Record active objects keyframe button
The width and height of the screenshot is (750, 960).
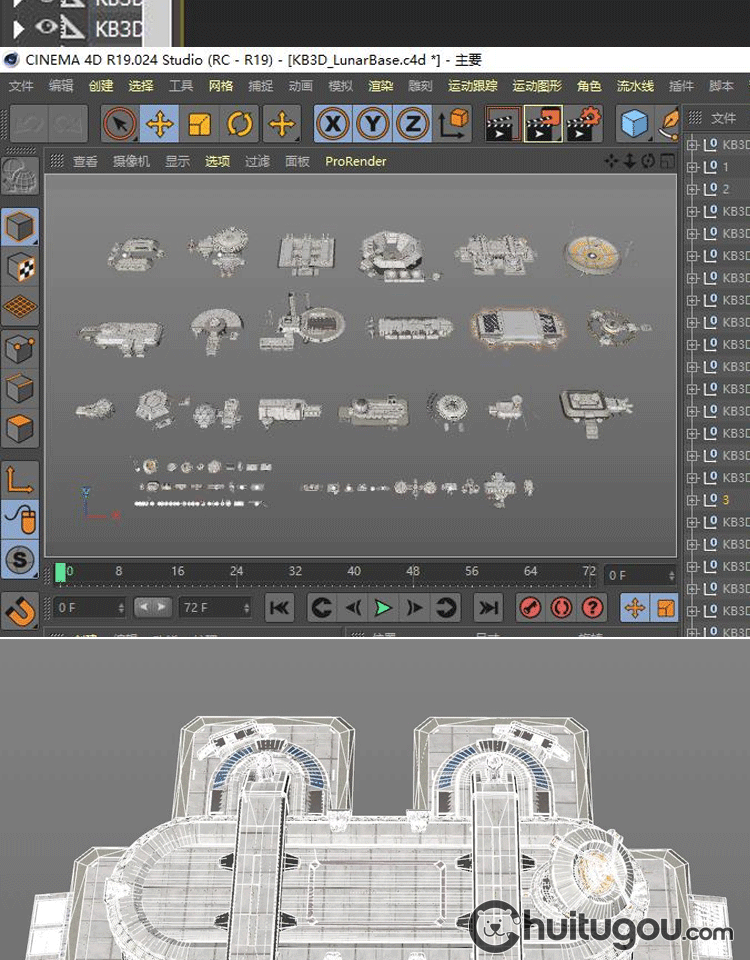click(530, 608)
